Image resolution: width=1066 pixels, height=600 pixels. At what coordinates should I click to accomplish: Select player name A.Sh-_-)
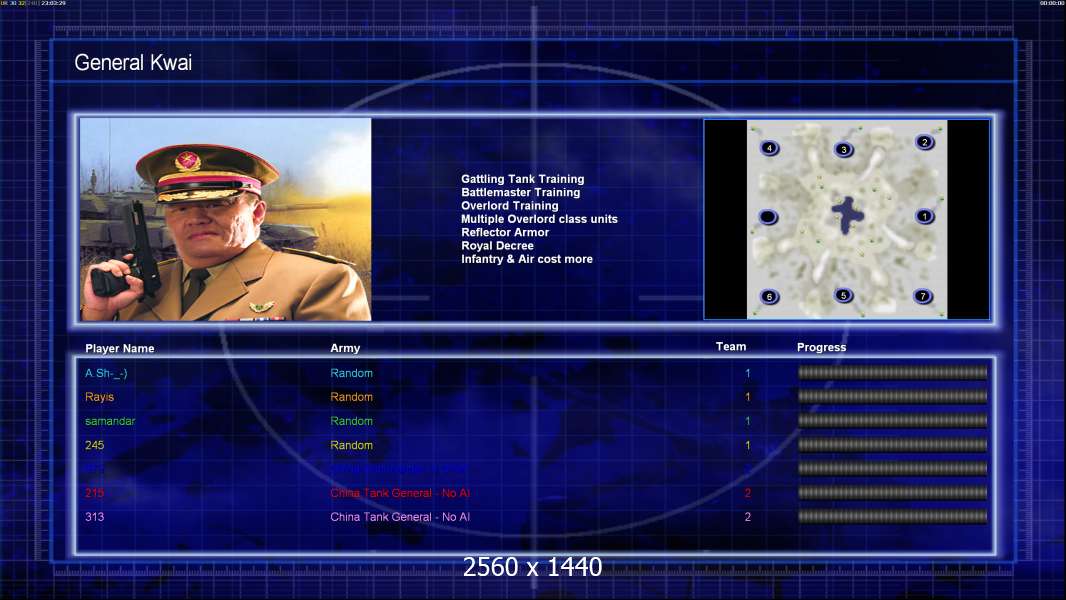106,373
